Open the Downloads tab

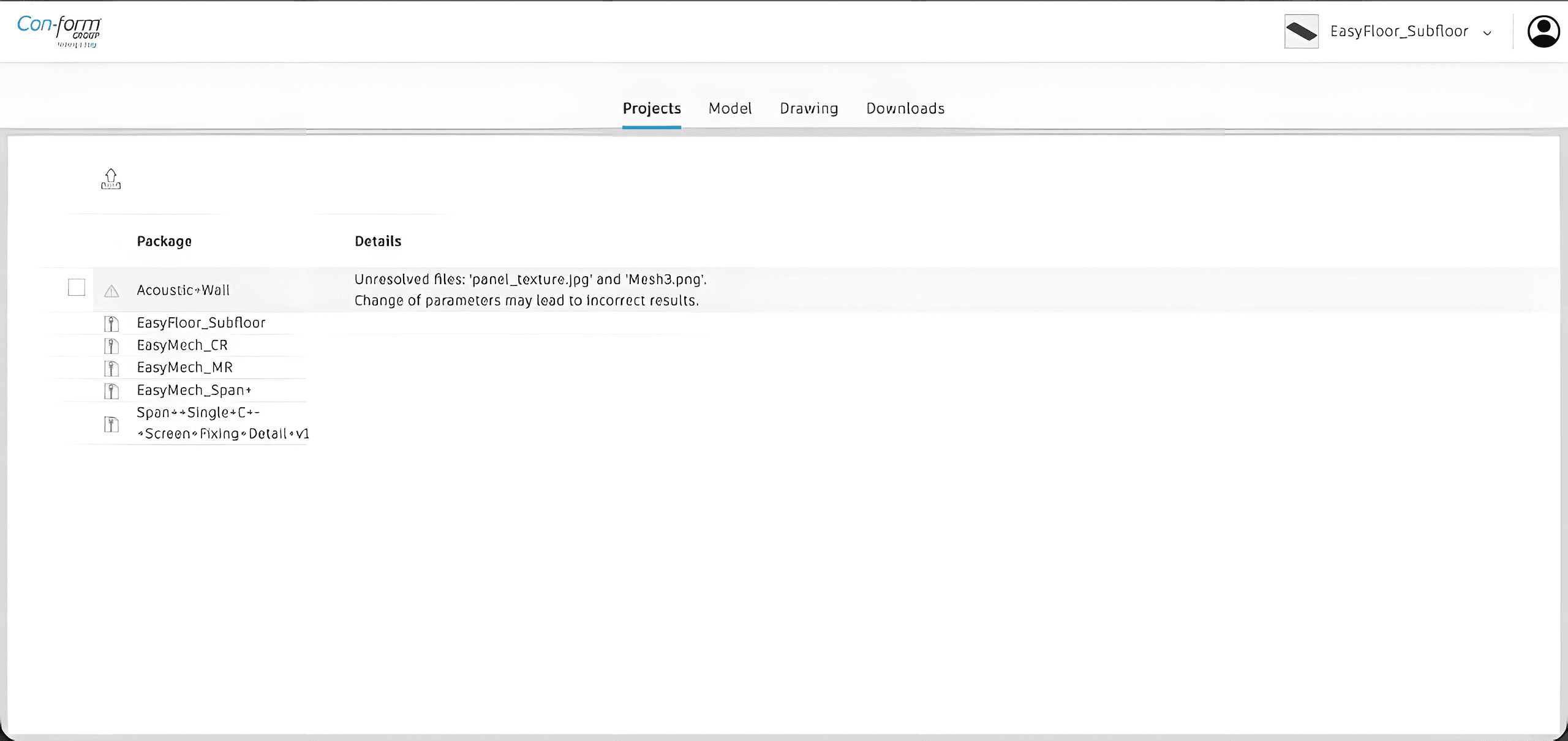pyautogui.click(x=905, y=108)
